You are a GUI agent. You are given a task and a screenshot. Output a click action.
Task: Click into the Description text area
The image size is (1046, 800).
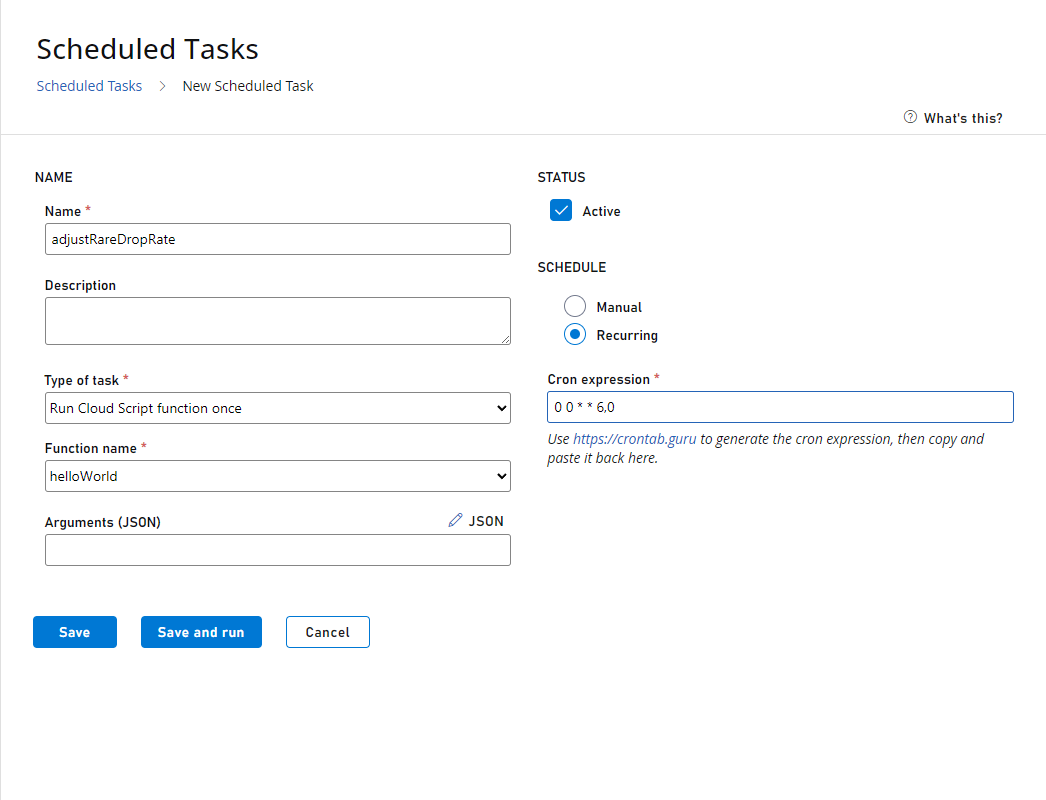click(278, 321)
